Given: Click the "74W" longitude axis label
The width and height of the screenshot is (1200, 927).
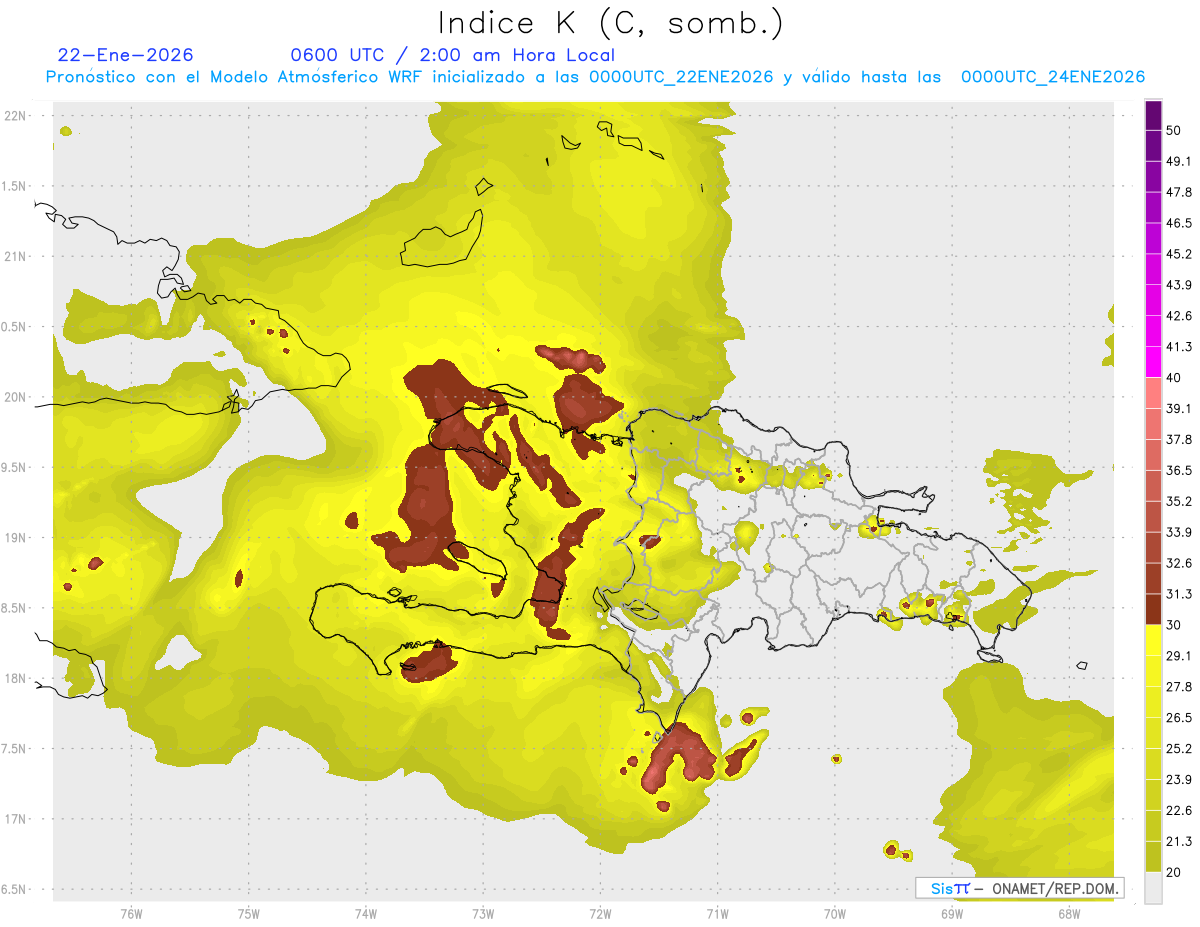Looking at the screenshot, I should tap(365, 913).
